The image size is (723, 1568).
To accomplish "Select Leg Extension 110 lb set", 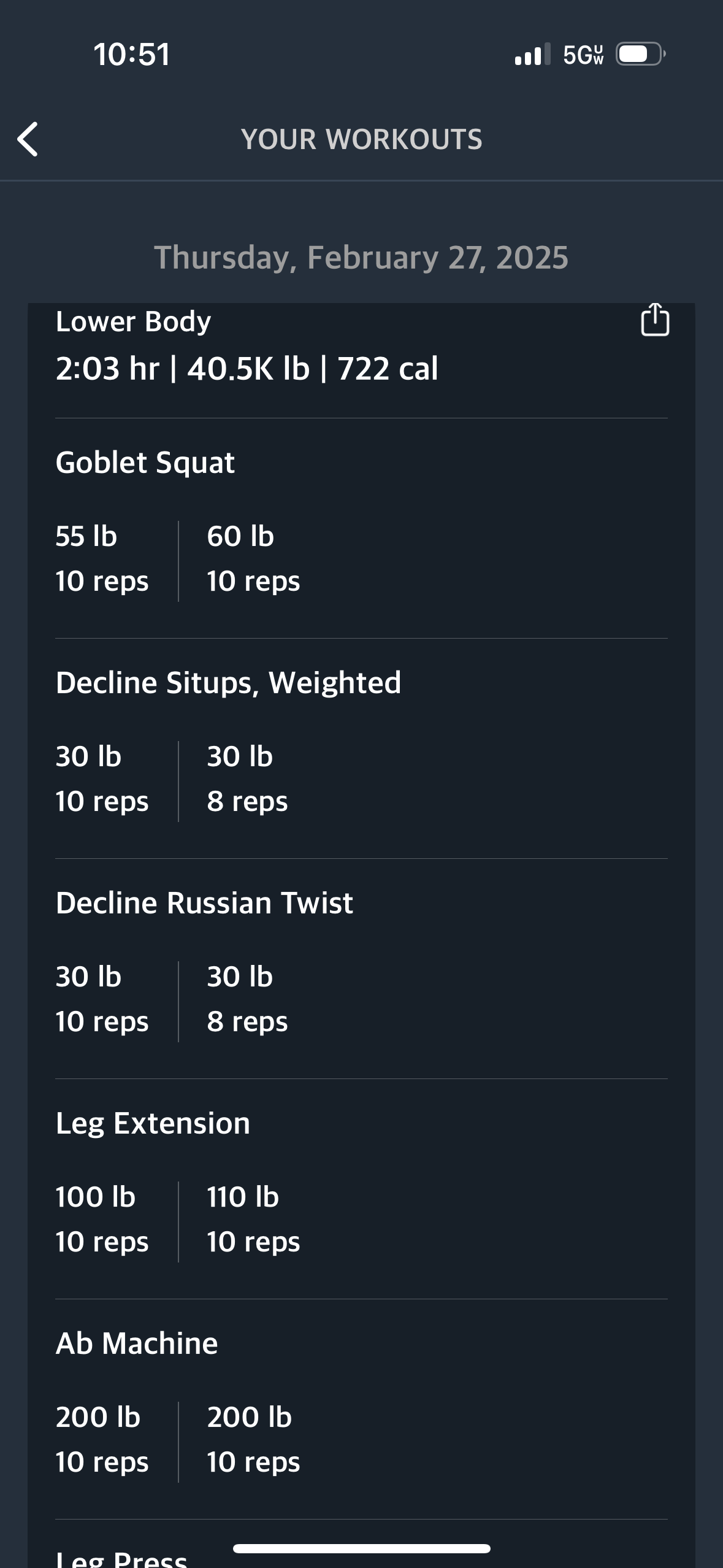I will point(253,1219).
